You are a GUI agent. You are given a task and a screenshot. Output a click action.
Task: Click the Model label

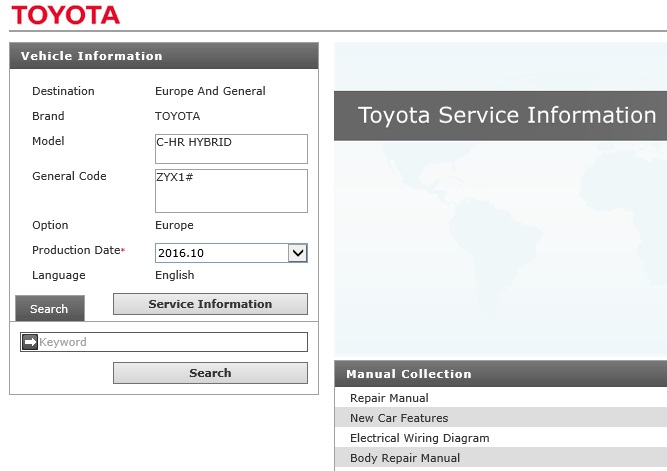[48, 141]
